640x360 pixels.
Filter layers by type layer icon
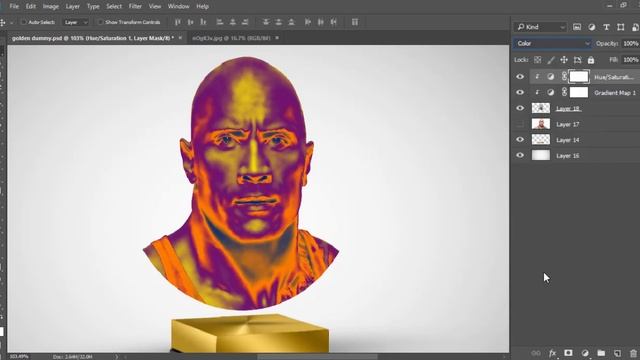coord(606,27)
